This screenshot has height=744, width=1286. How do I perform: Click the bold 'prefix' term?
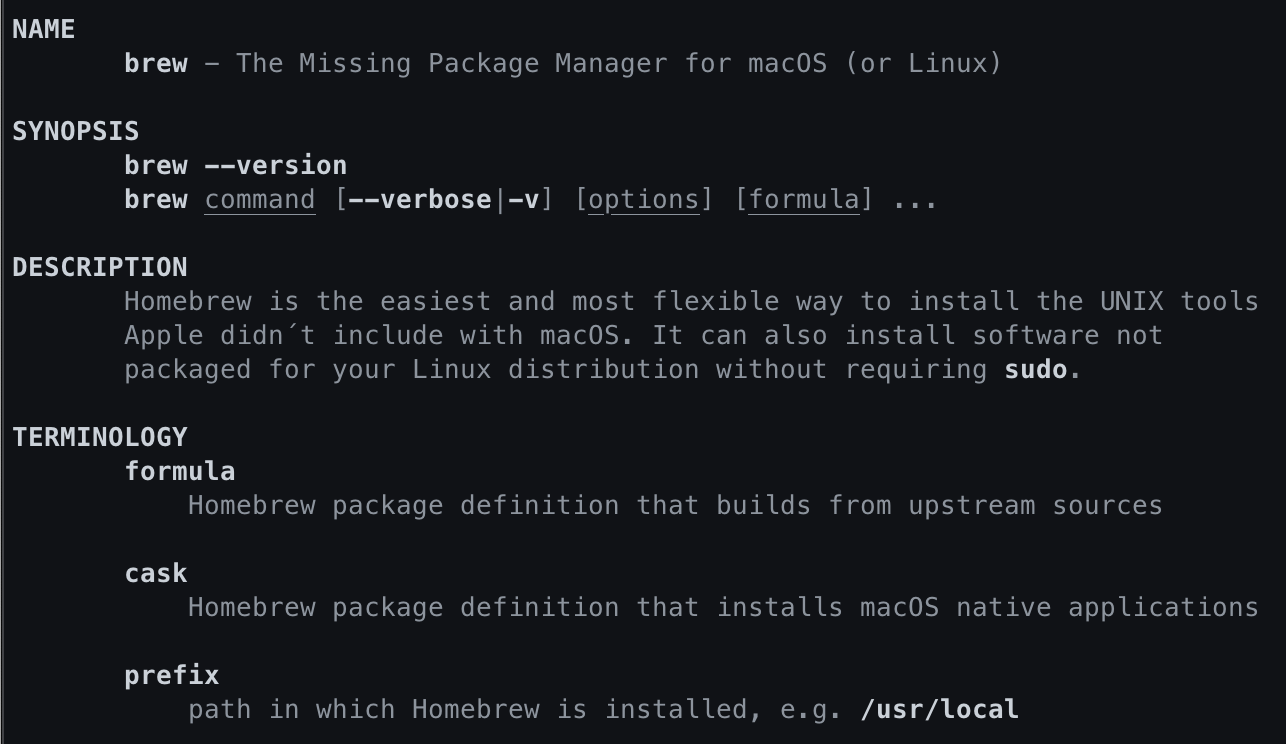(x=172, y=676)
